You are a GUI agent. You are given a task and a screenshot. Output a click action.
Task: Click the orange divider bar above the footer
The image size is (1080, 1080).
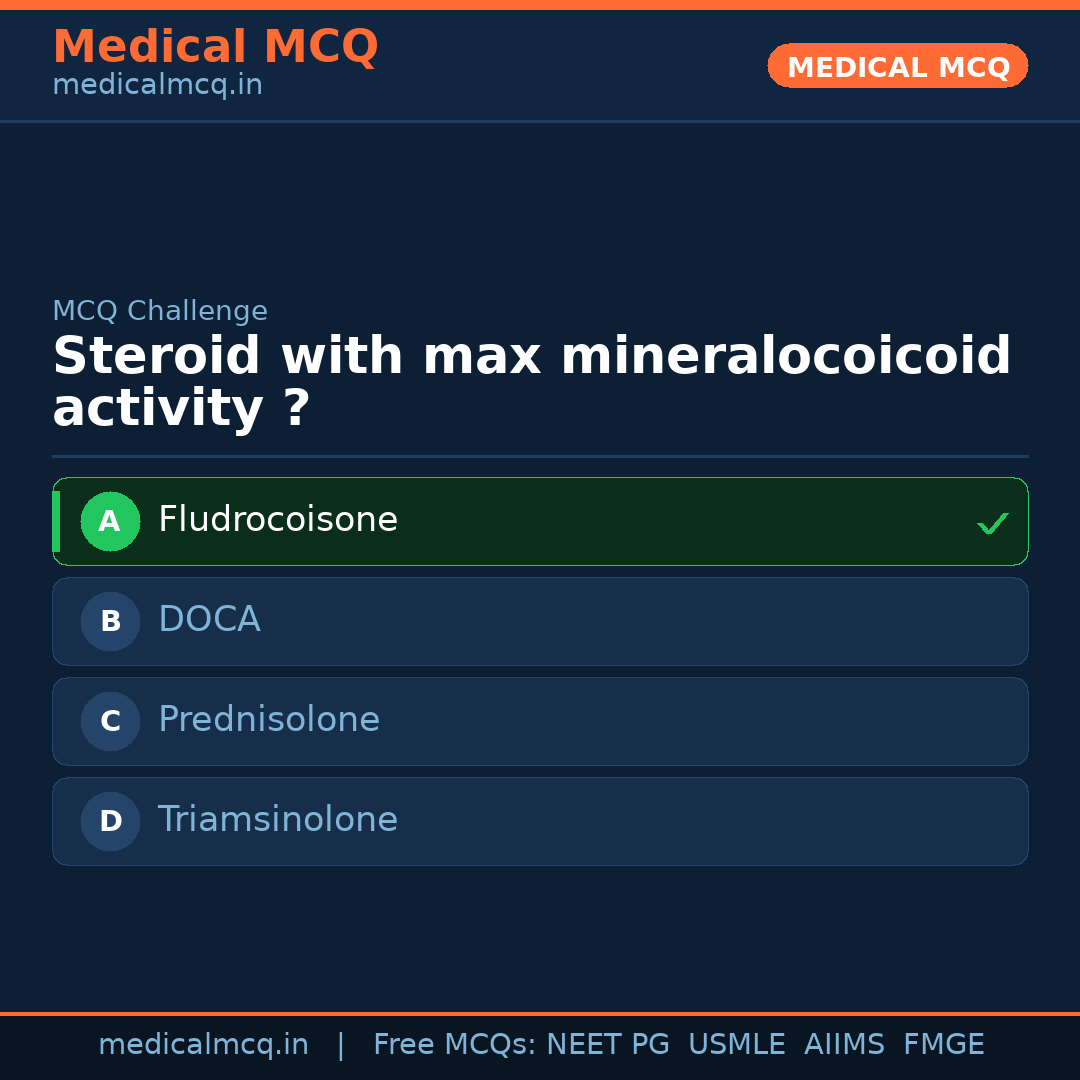(540, 1012)
